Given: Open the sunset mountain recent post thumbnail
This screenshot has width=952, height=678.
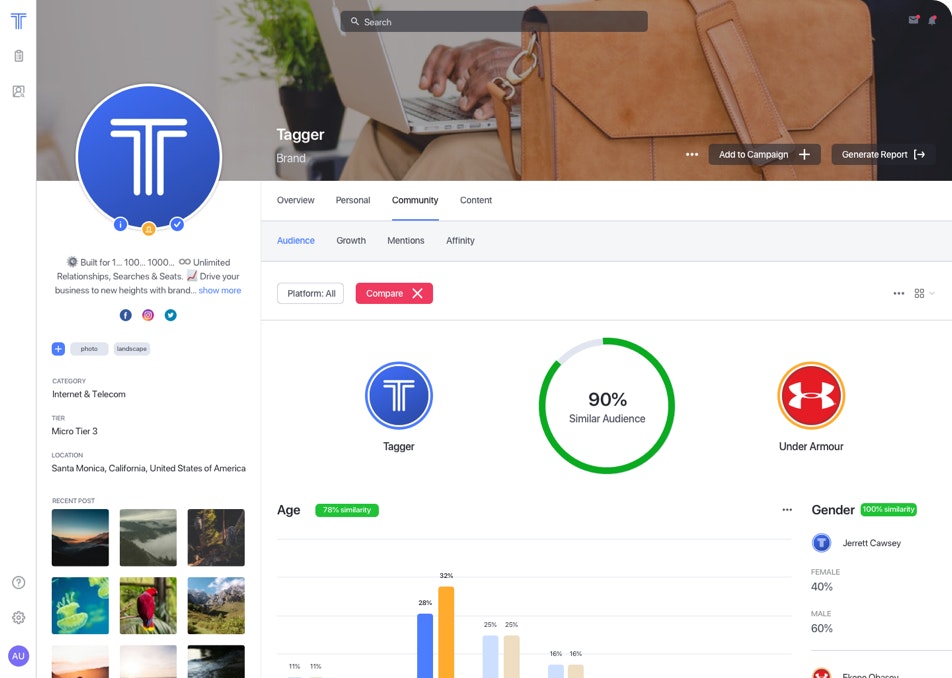Looking at the screenshot, I should tap(80, 538).
